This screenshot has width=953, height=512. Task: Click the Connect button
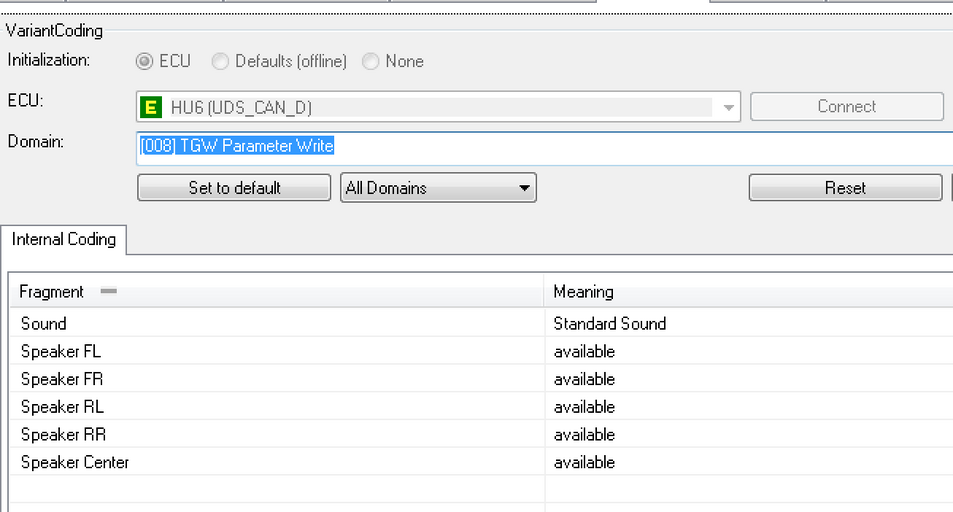coord(846,107)
